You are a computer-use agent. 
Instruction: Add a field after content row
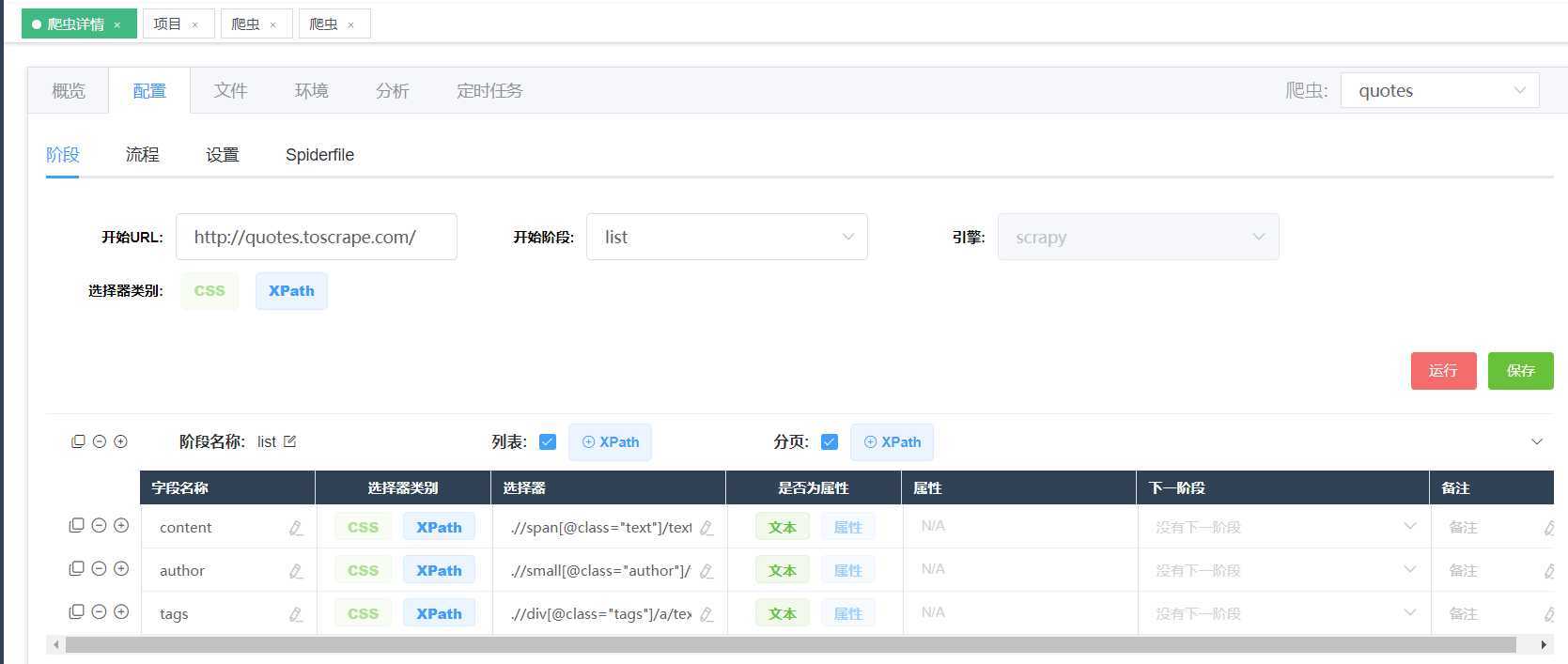pos(121,526)
